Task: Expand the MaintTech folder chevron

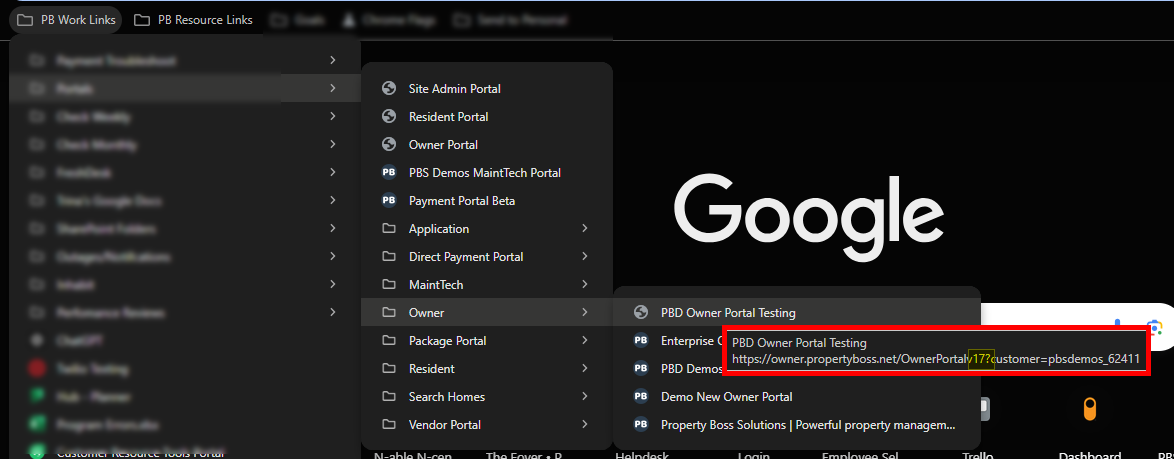Action: tap(585, 285)
